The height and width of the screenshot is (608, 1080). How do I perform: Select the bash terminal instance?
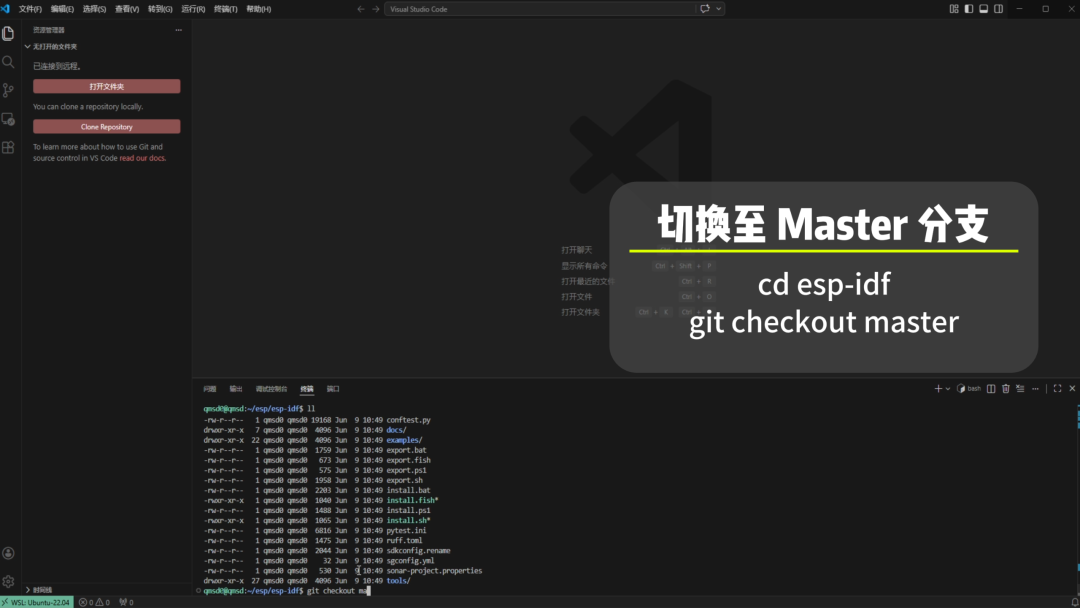969,388
